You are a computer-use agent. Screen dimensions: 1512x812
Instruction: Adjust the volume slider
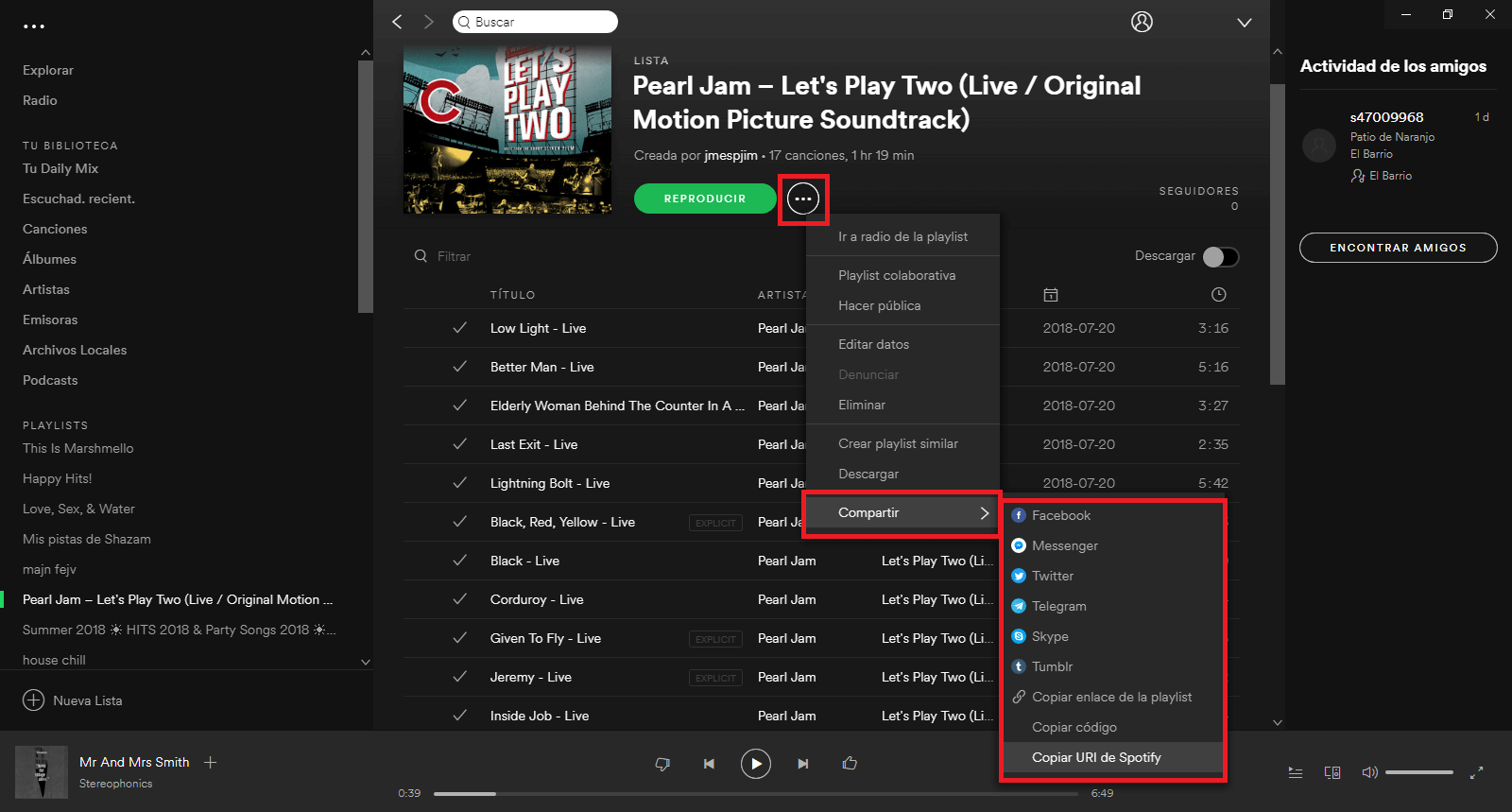pos(1418,772)
